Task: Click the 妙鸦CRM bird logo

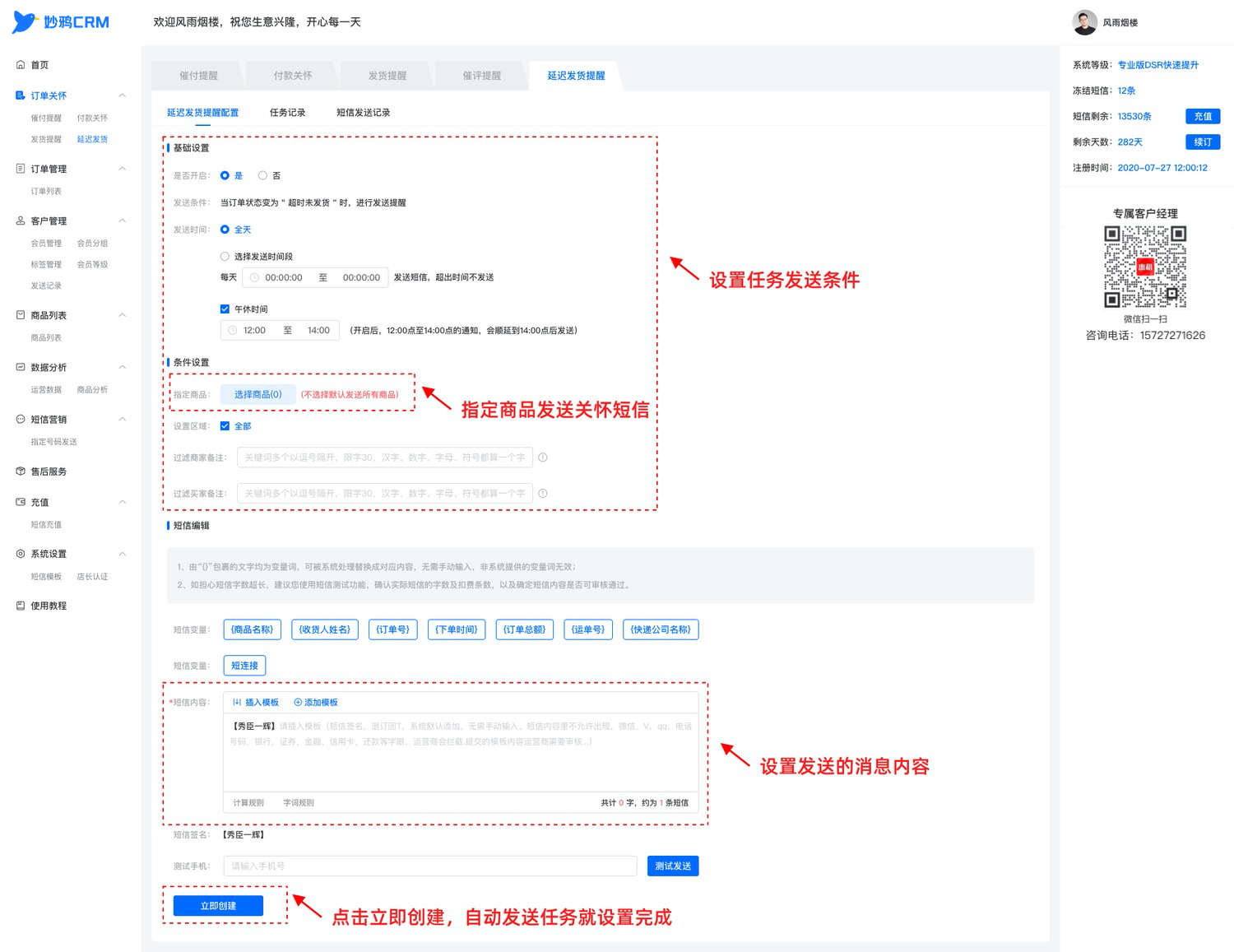Action: 26,22
